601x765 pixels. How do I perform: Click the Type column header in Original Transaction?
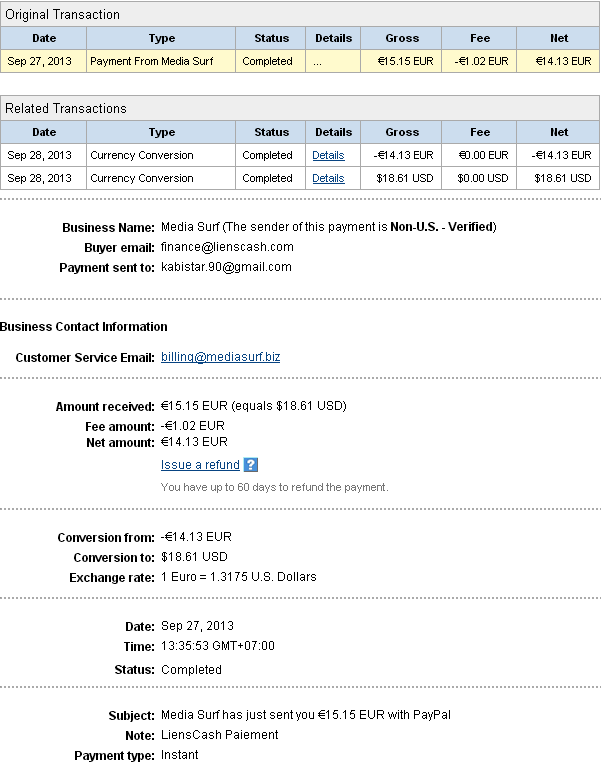[161, 38]
